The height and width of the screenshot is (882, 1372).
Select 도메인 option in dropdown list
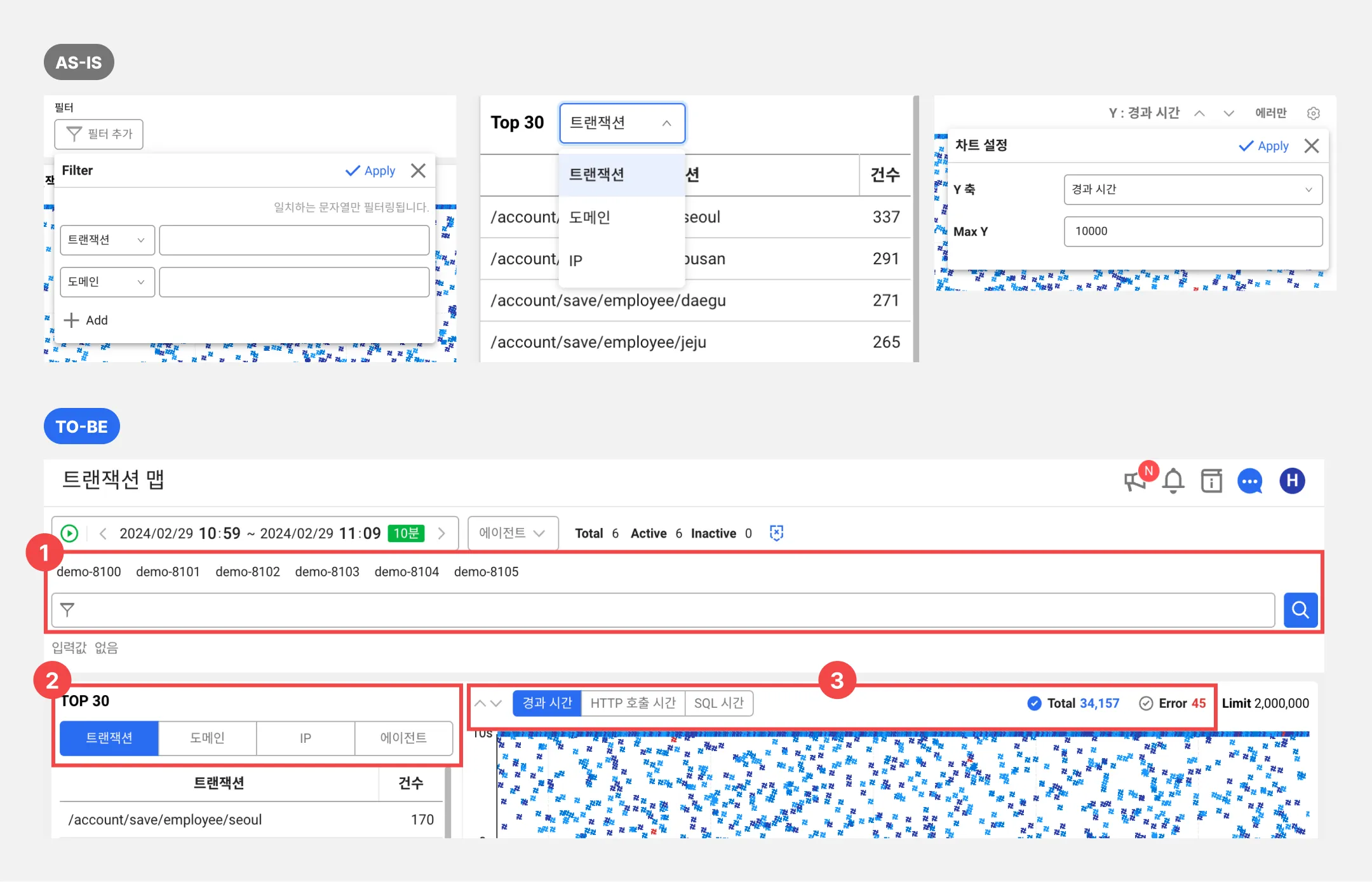(622, 218)
